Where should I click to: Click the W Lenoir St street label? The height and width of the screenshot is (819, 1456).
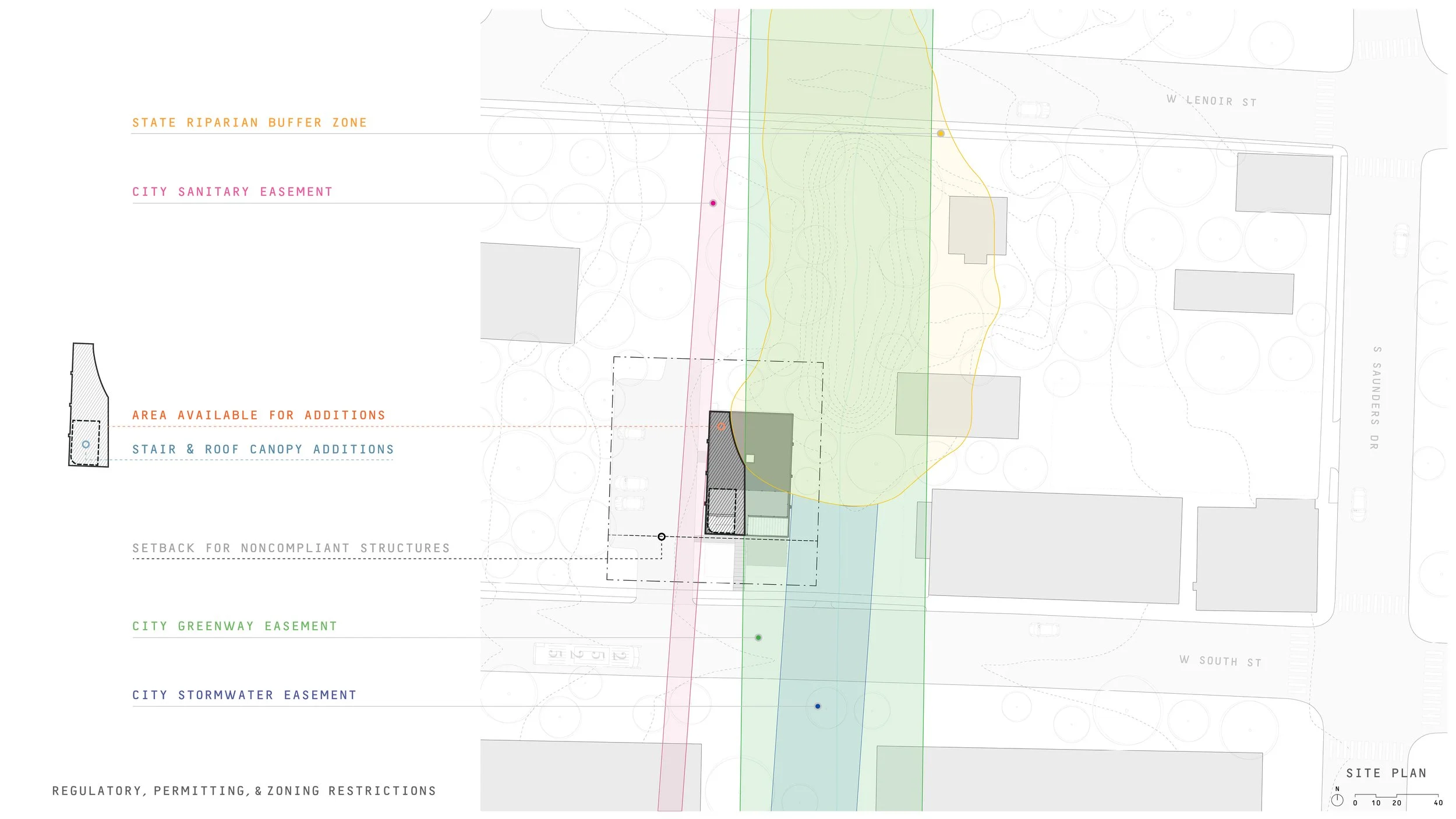[1211, 101]
